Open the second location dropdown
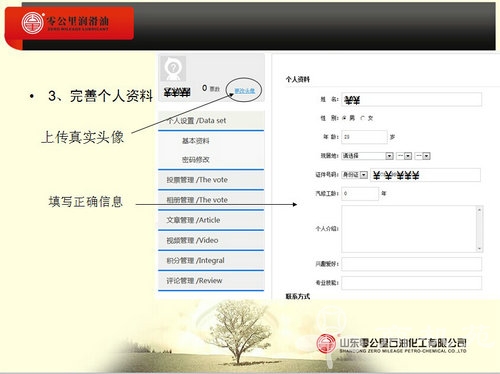500x374 pixels. coord(404,156)
